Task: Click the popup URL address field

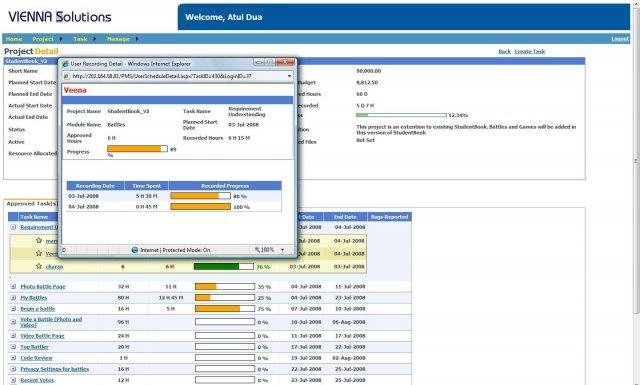Action: click(178, 76)
